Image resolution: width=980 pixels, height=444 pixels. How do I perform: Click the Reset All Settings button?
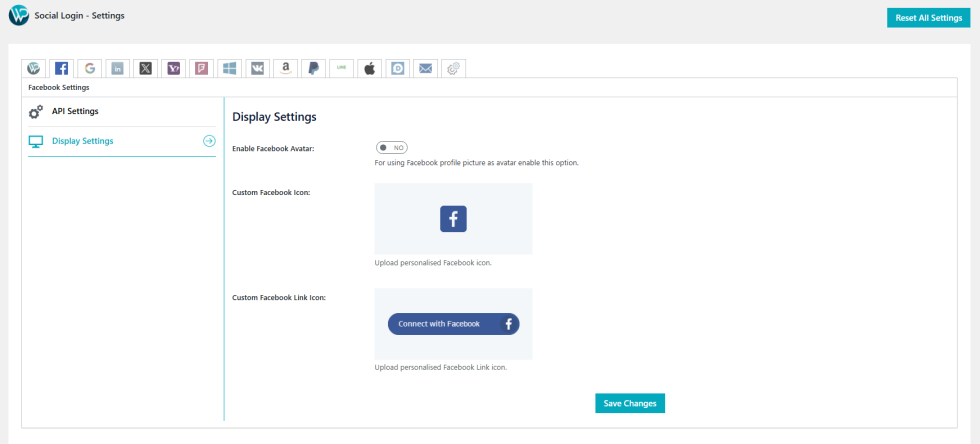coord(928,17)
